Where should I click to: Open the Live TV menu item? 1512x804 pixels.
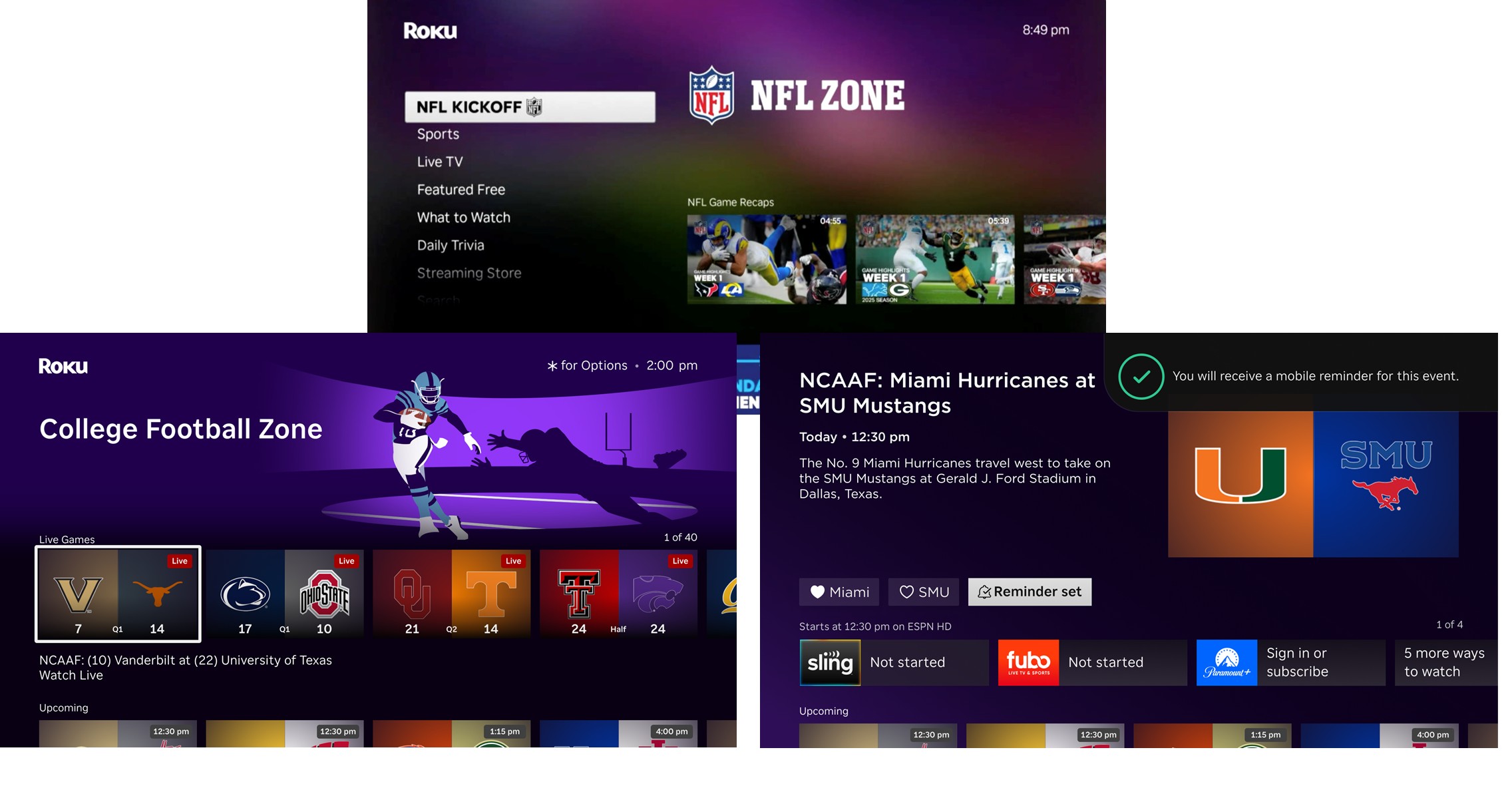[440, 162]
